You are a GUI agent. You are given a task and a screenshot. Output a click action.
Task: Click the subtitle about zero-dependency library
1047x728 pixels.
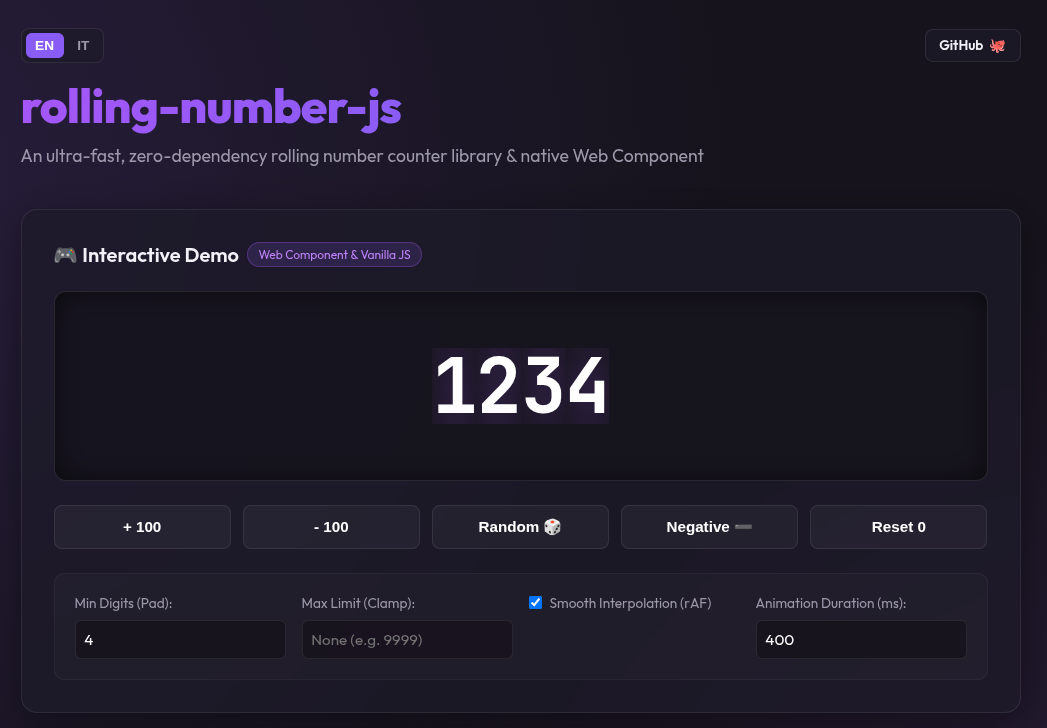click(x=362, y=156)
